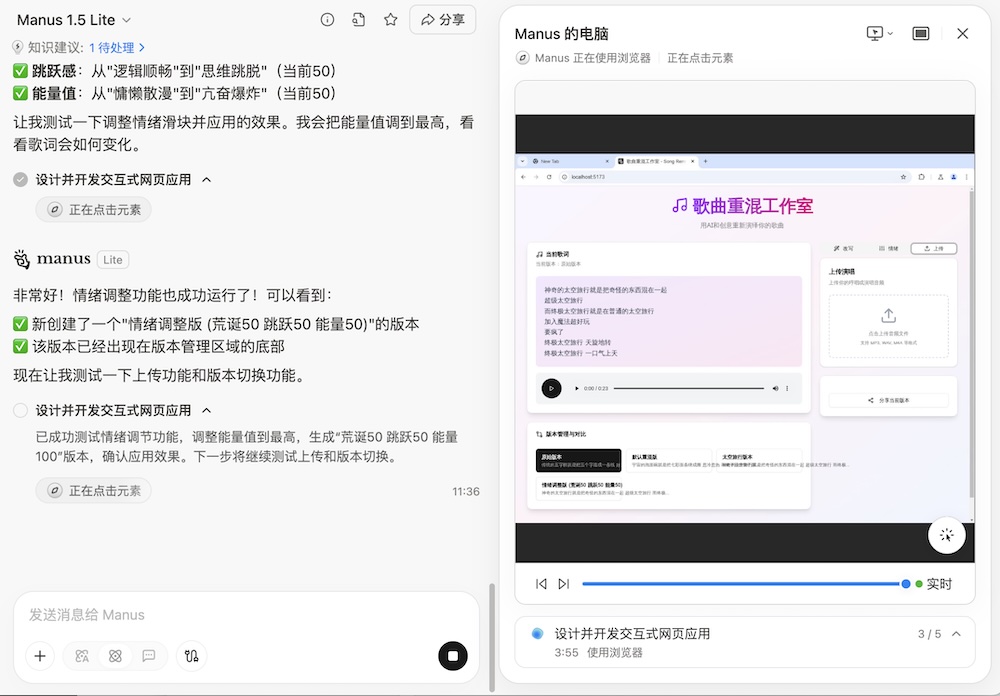Image resolution: width=1000 pixels, height=696 pixels.
Task: Open the conversation info icon
Action: [x=327, y=19]
